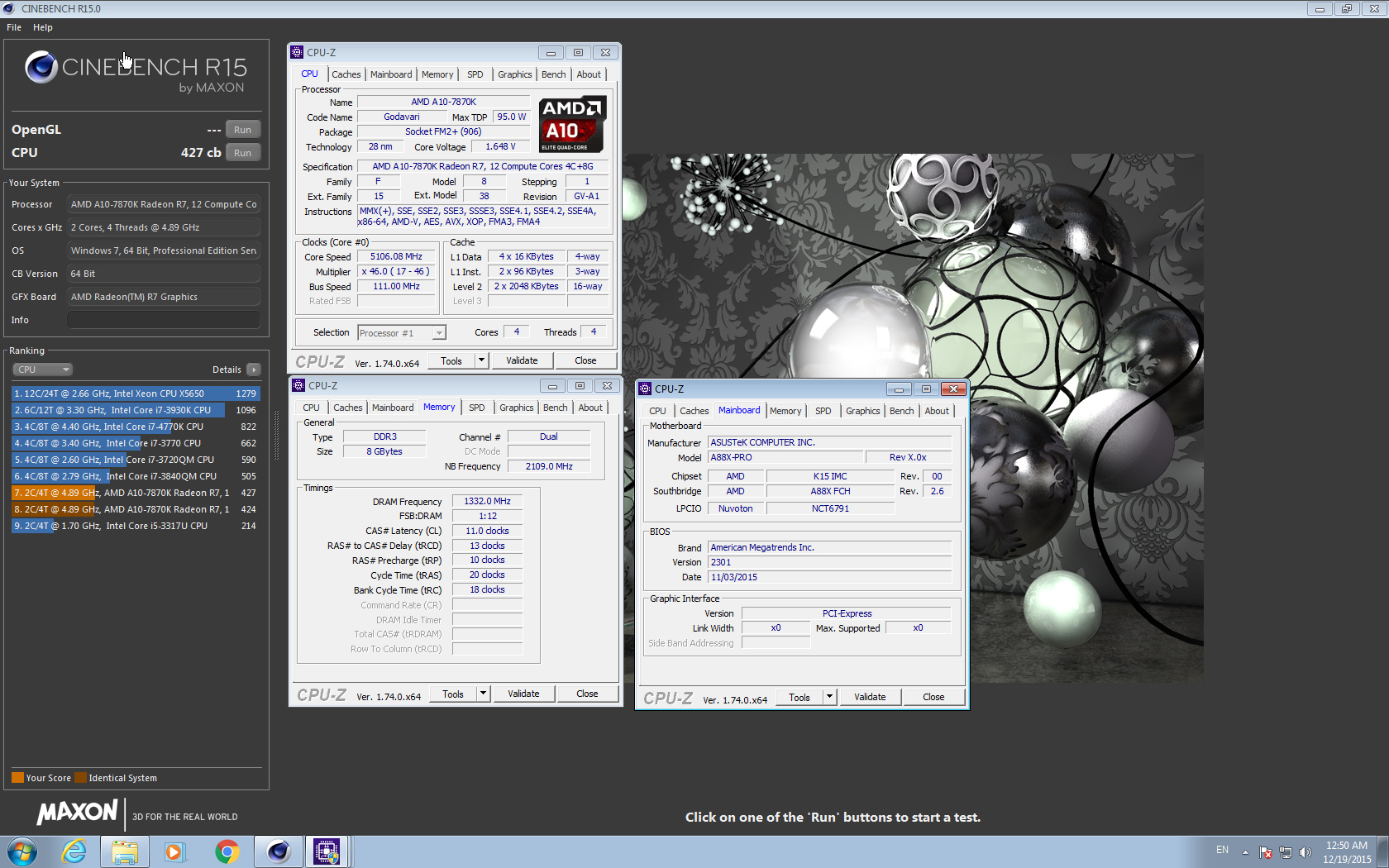This screenshot has width=1389, height=868.
Task: Click motherboard model A88X-PRO
Action: [785, 457]
